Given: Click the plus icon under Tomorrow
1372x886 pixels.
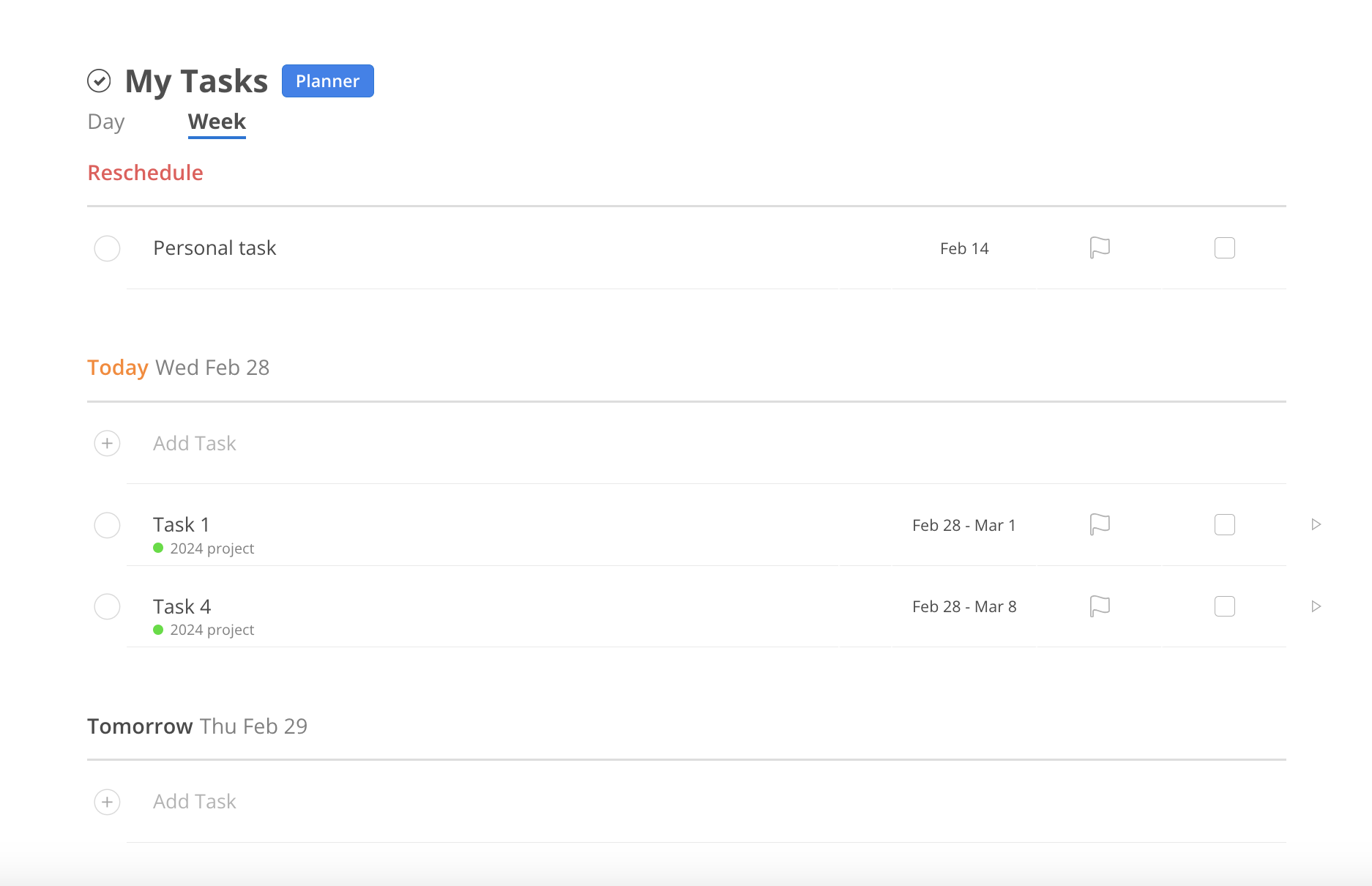Looking at the screenshot, I should [x=107, y=802].
